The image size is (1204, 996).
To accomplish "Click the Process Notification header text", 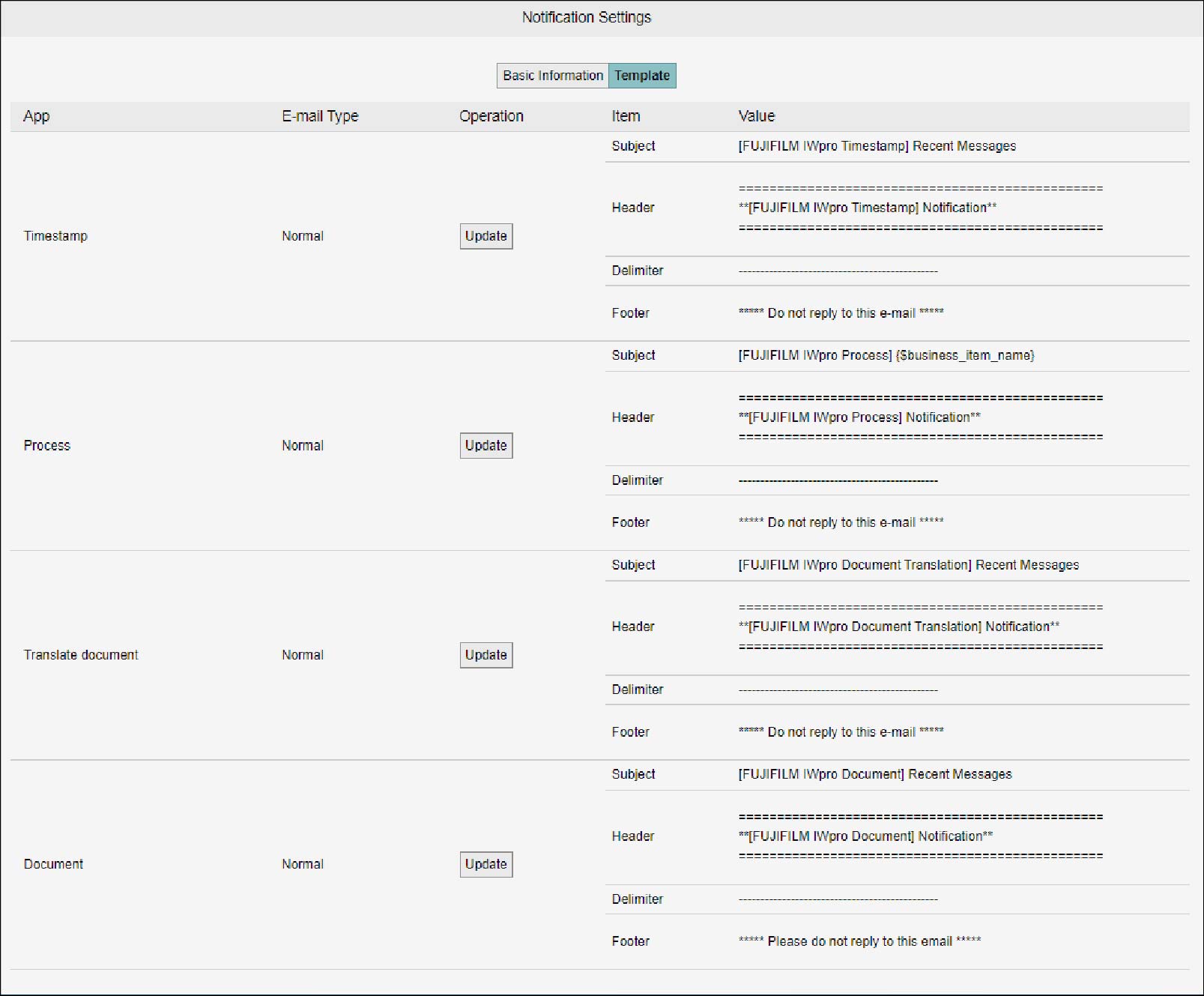I will click(x=859, y=417).
